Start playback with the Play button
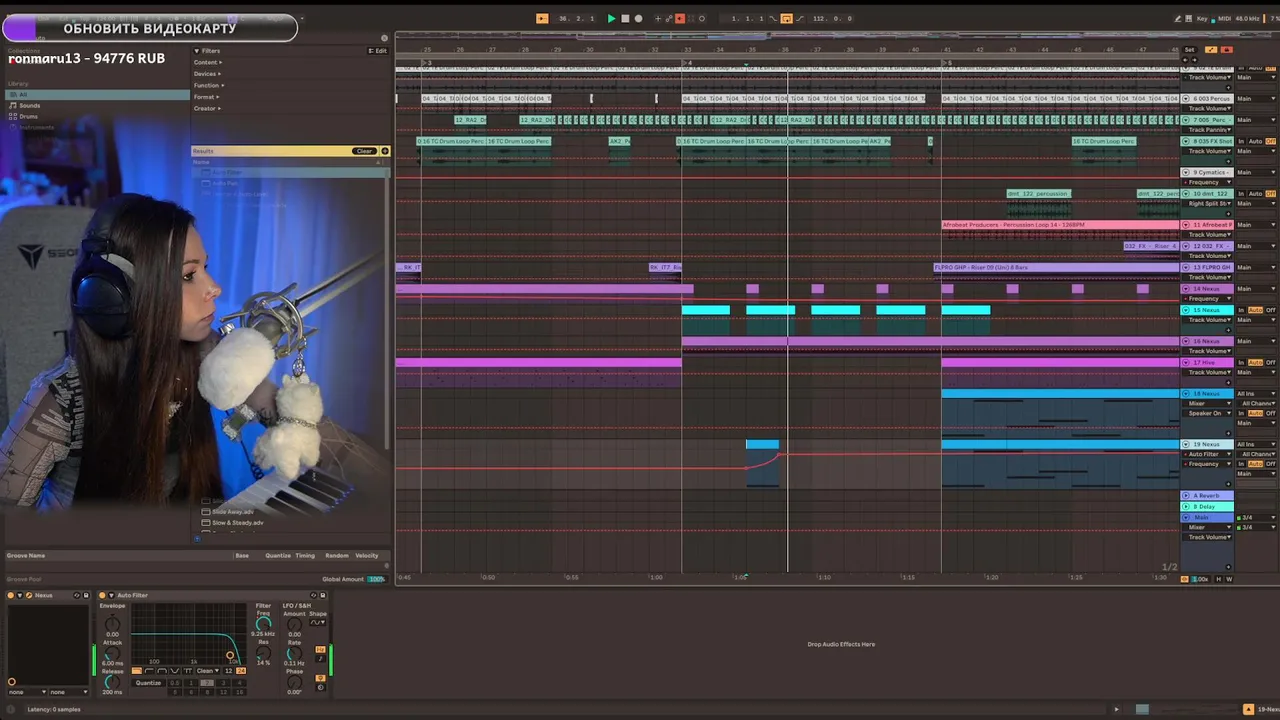 [612, 18]
